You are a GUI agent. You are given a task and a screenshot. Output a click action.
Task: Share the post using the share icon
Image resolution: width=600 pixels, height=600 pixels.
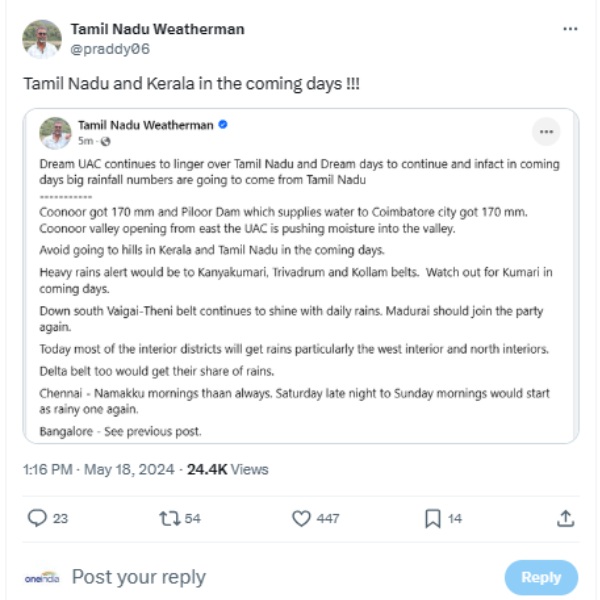point(565,518)
